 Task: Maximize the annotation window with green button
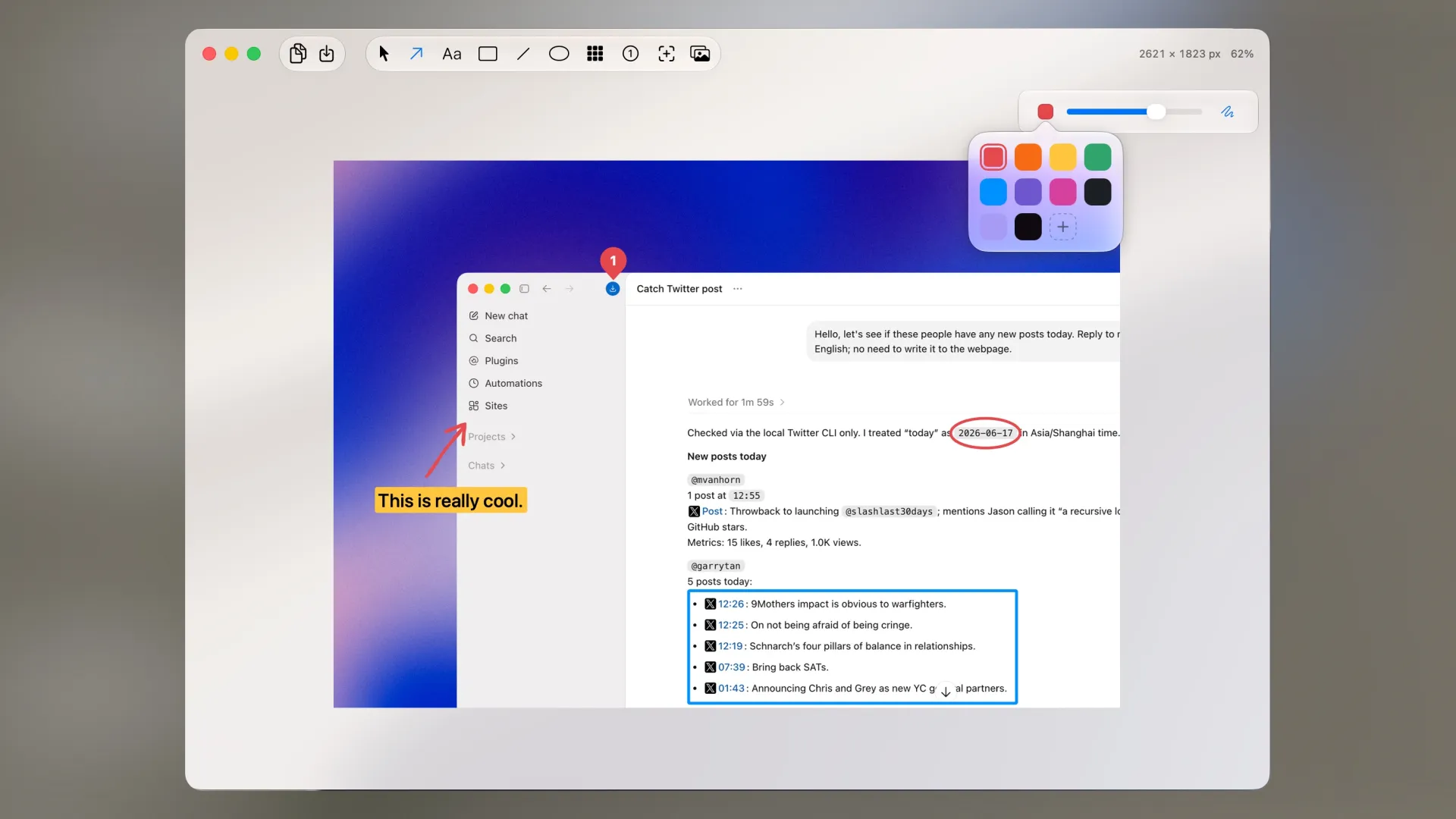tap(254, 54)
